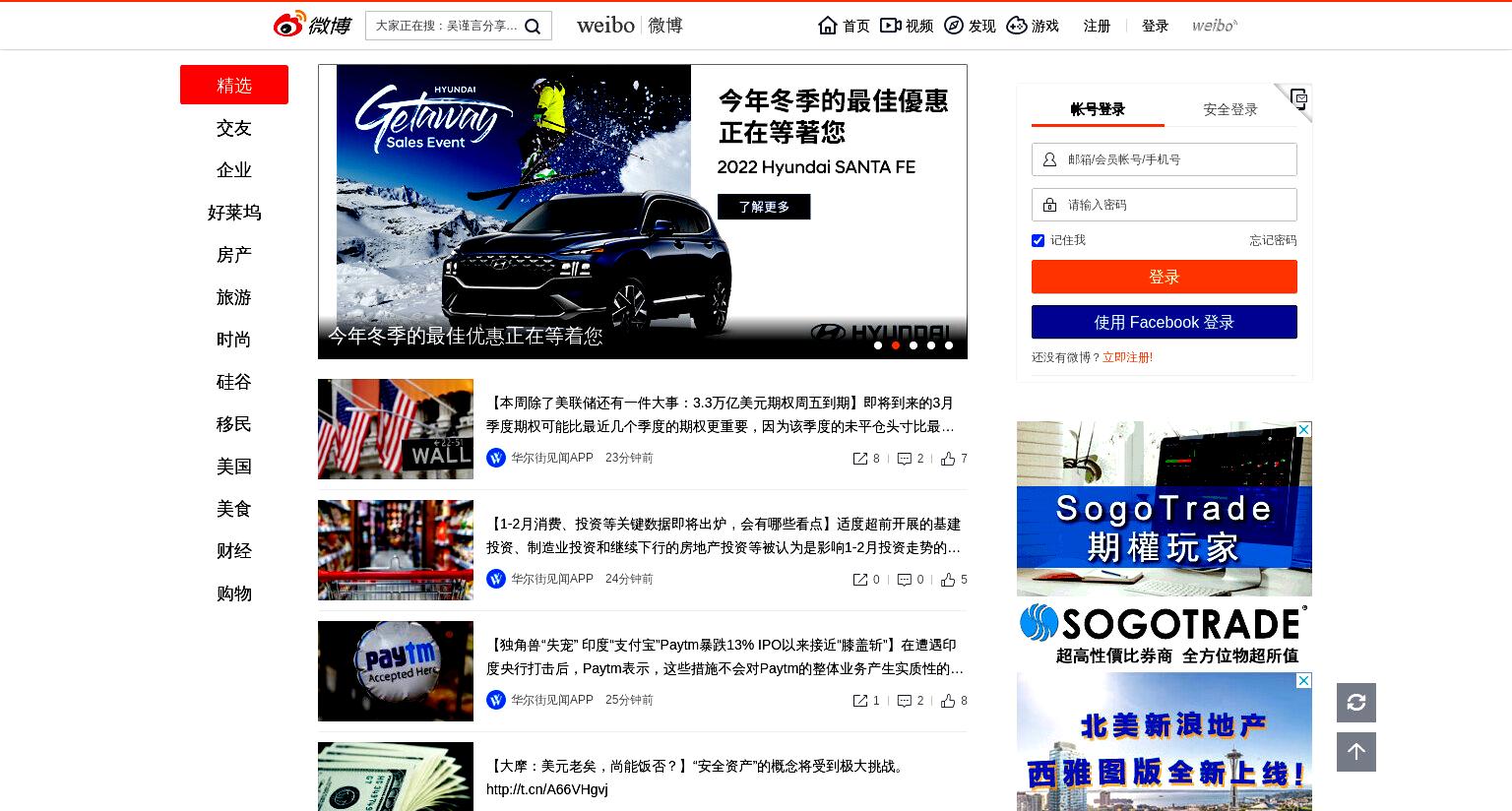Click the back-to-top arrow button
This screenshot has width=1512, height=811.
[1356, 752]
